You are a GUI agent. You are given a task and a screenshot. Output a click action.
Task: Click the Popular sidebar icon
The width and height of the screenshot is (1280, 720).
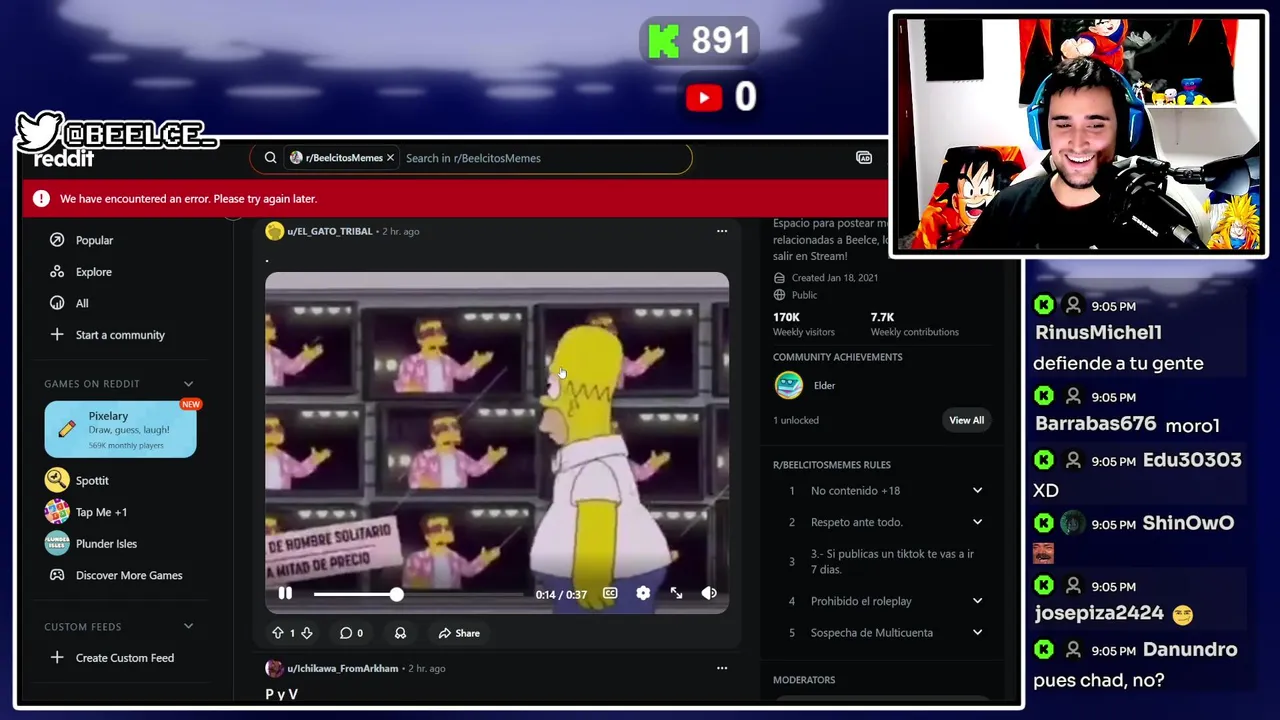coord(57,240)
